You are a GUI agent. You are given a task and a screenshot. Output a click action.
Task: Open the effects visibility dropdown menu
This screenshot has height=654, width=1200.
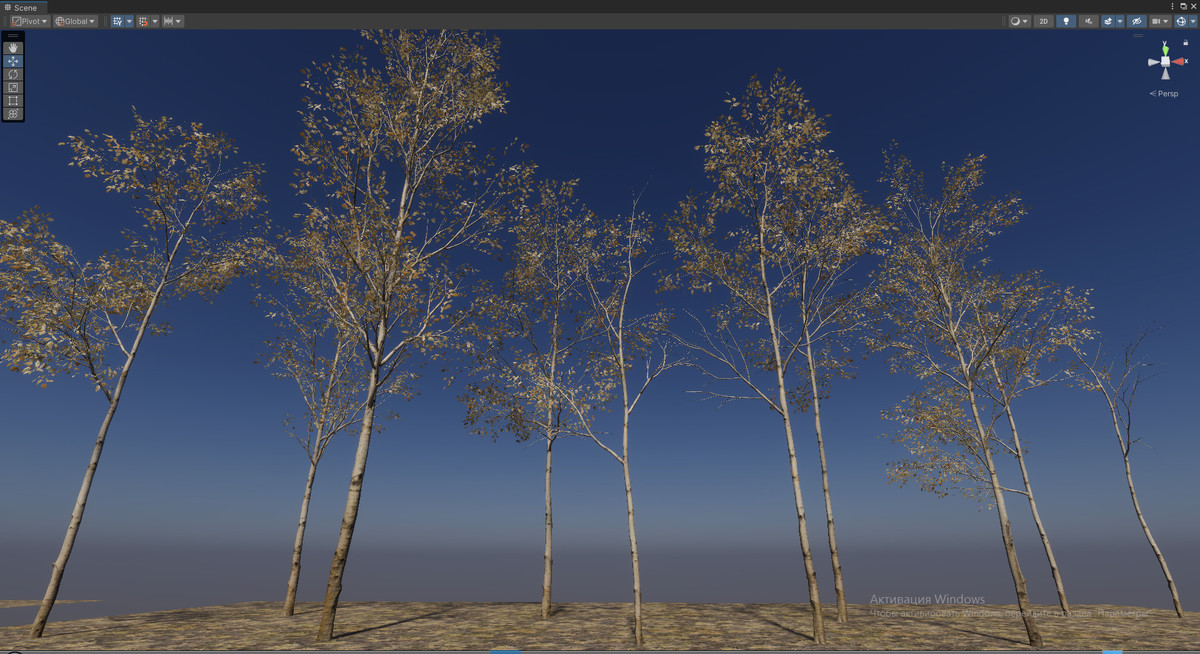1119,21
